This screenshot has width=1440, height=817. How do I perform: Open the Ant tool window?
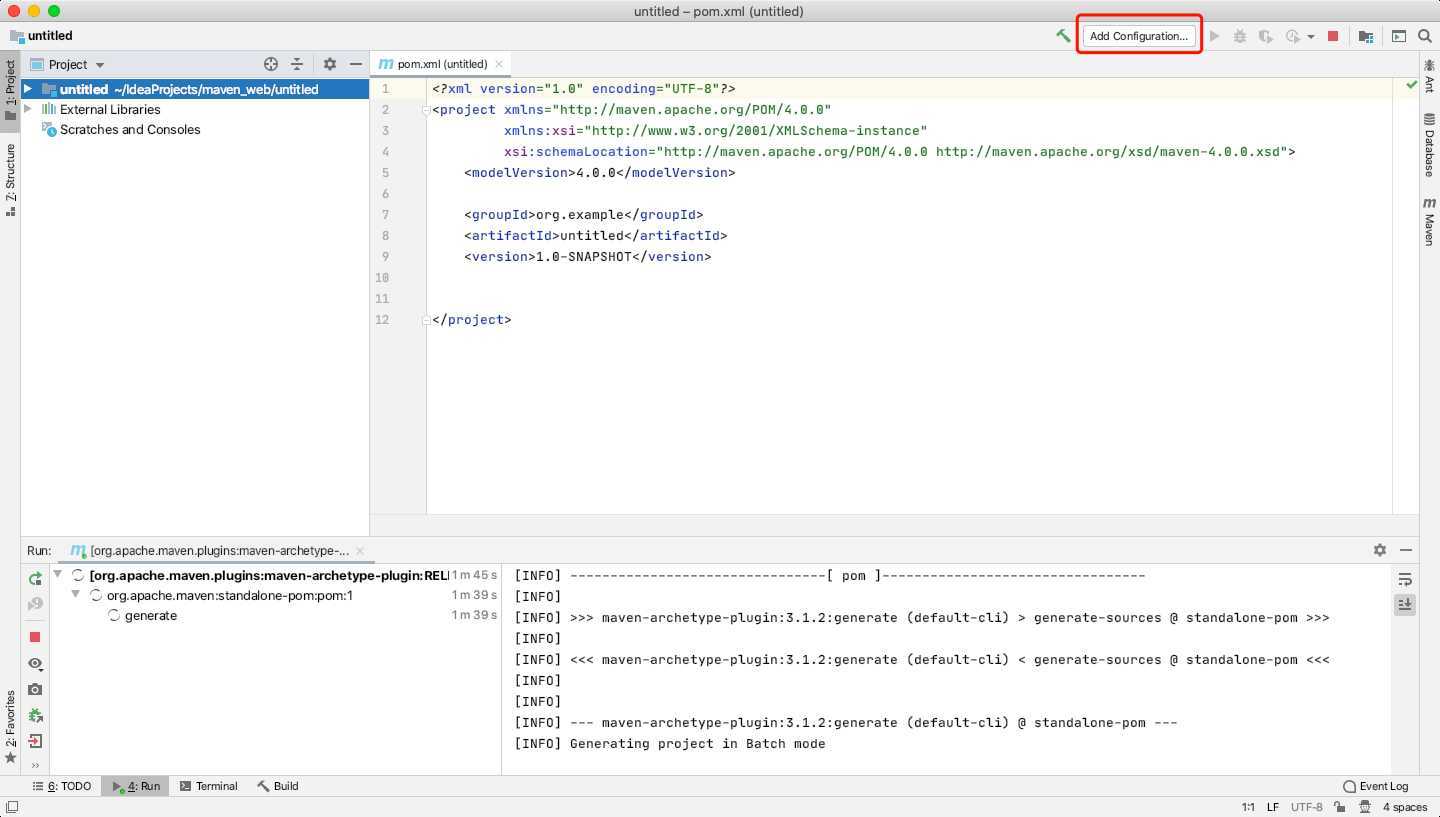coord(1429,75)
